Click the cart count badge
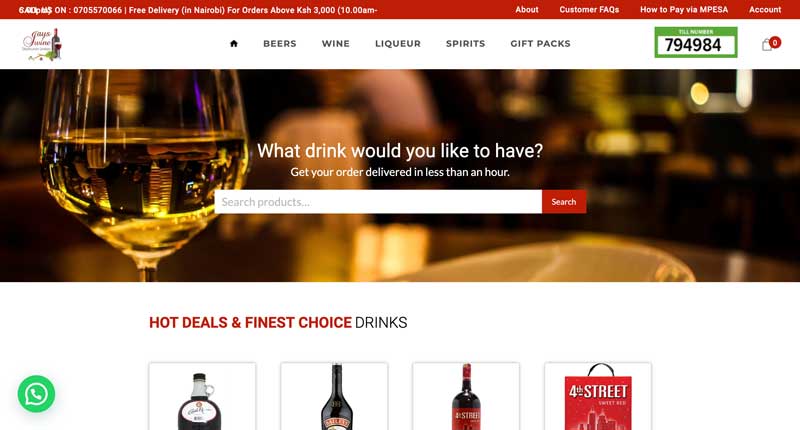Viewport: 800px width, 430px height. click(x=775, y=42)
